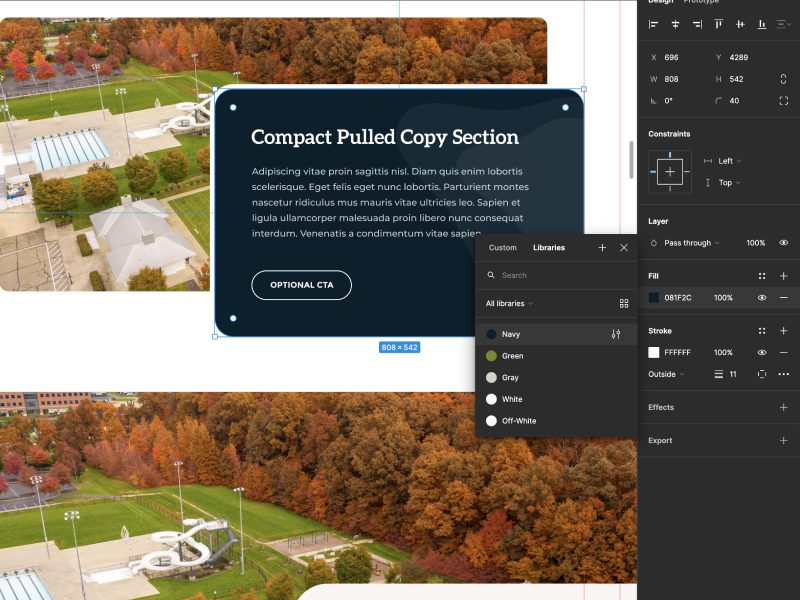Align selection to the left edge
The image size is (800, 600).
click(654, 24)
